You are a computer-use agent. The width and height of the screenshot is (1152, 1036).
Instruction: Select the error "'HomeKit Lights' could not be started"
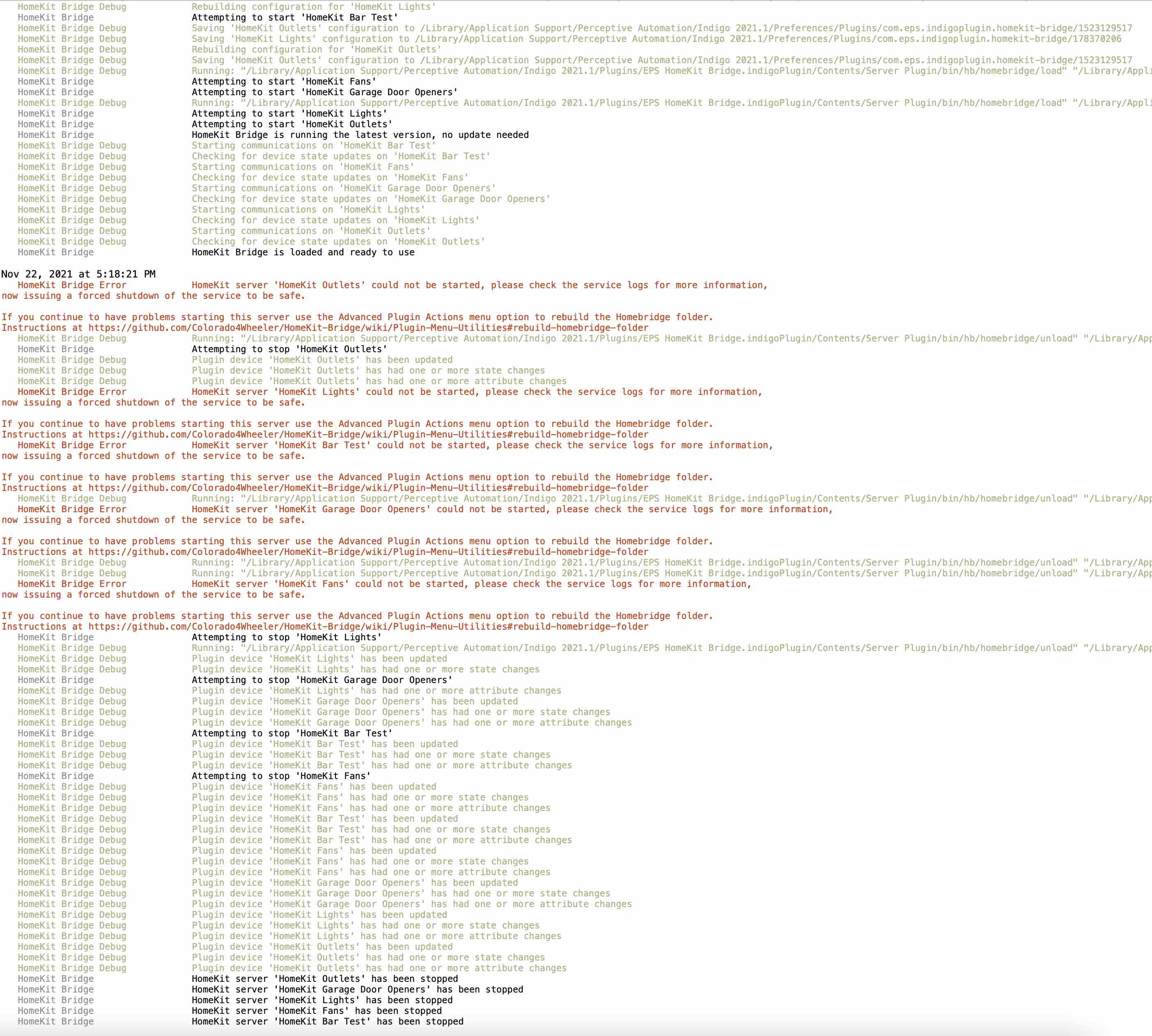(477, 392)
